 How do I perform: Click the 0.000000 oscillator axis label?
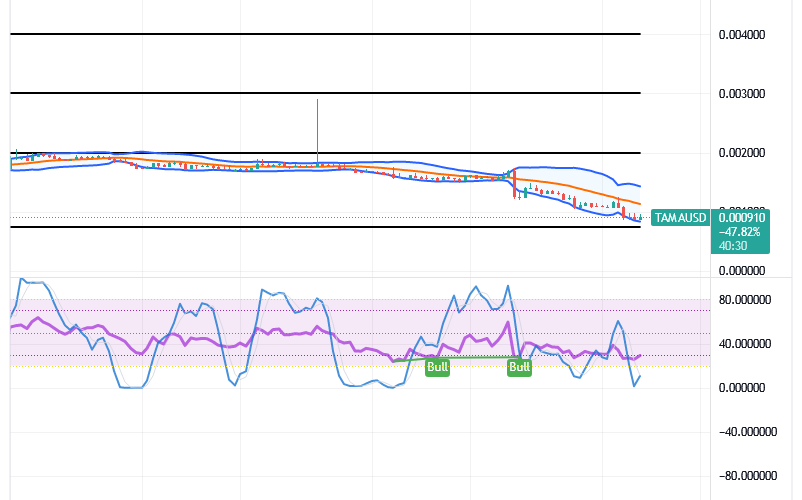tap(742, 388)
